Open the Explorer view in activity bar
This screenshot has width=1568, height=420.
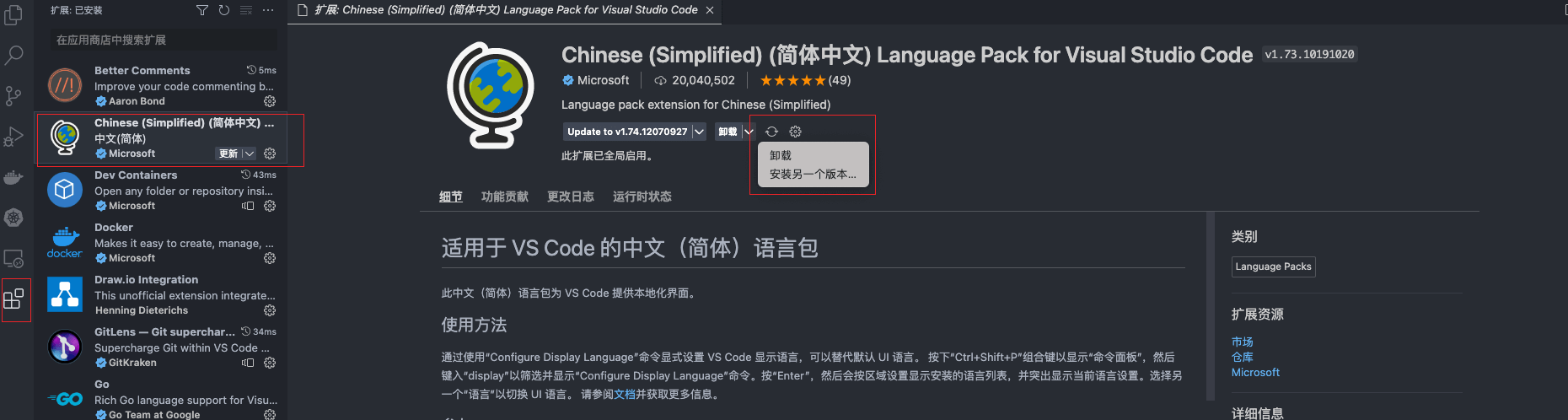click(x=13, y=15)
